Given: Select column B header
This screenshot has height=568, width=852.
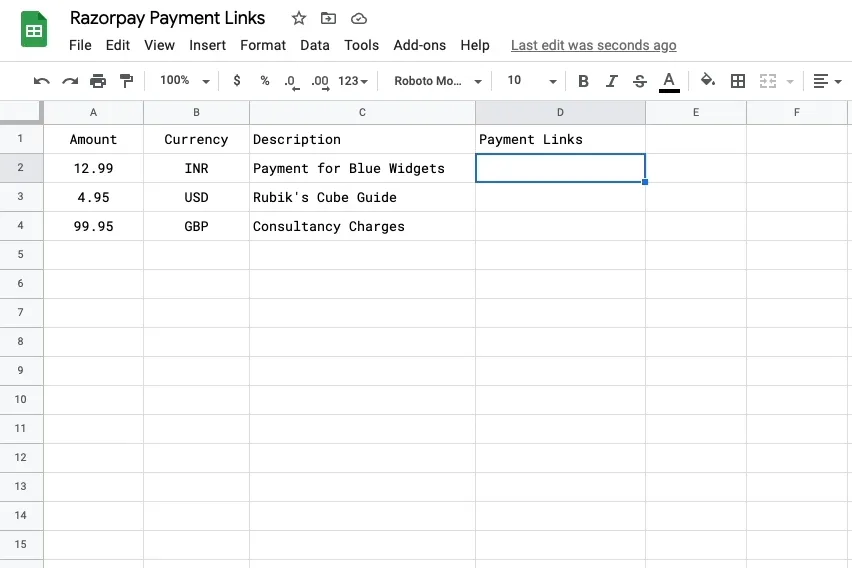Looking at the screenshot, I should 196,113.
